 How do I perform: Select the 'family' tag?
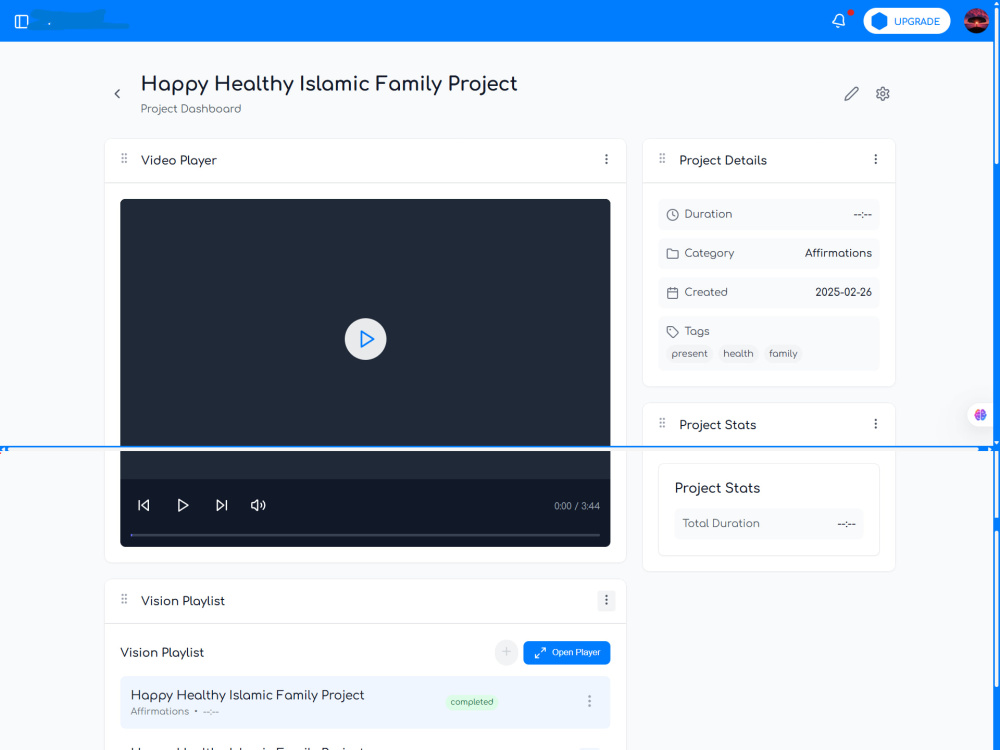click(x=783, y=353)
